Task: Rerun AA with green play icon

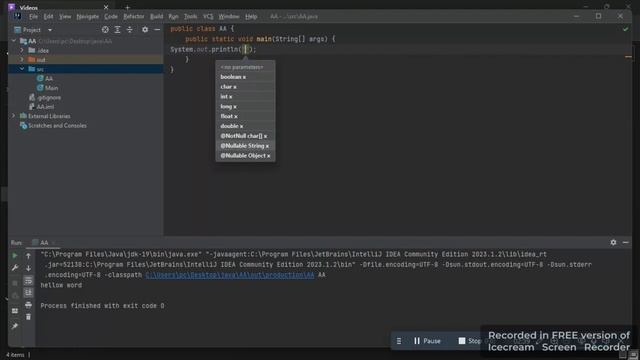Action: pyautogui.click(x=15, y=256)
